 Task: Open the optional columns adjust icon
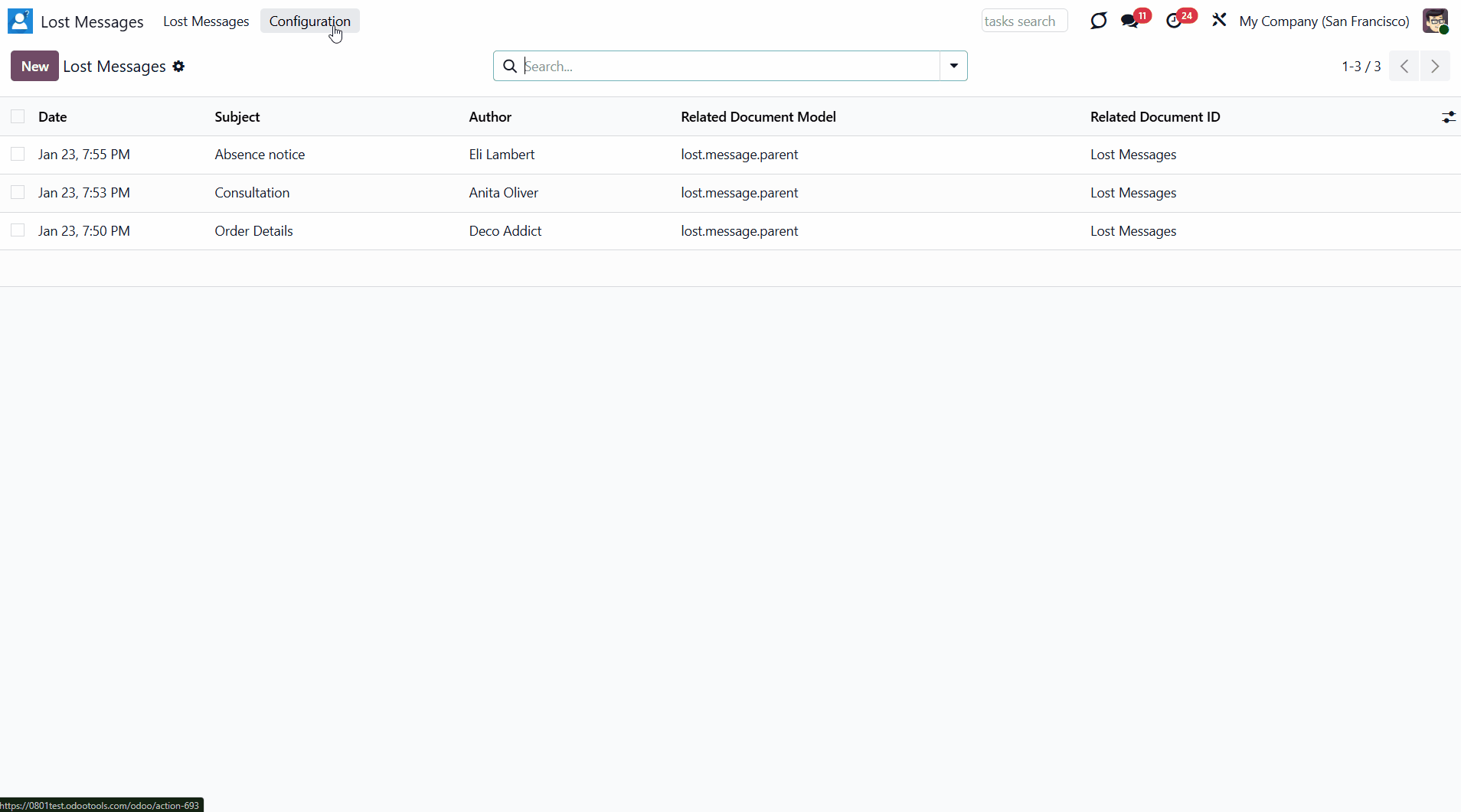pyautogui.click(x=1448, y=117)
